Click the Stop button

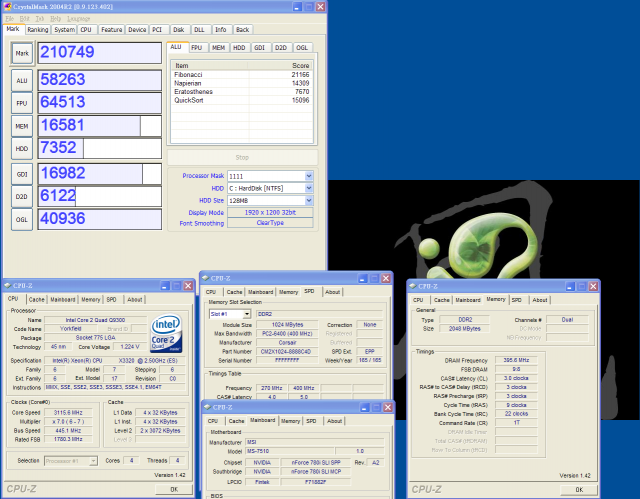[x=242, y=157]
